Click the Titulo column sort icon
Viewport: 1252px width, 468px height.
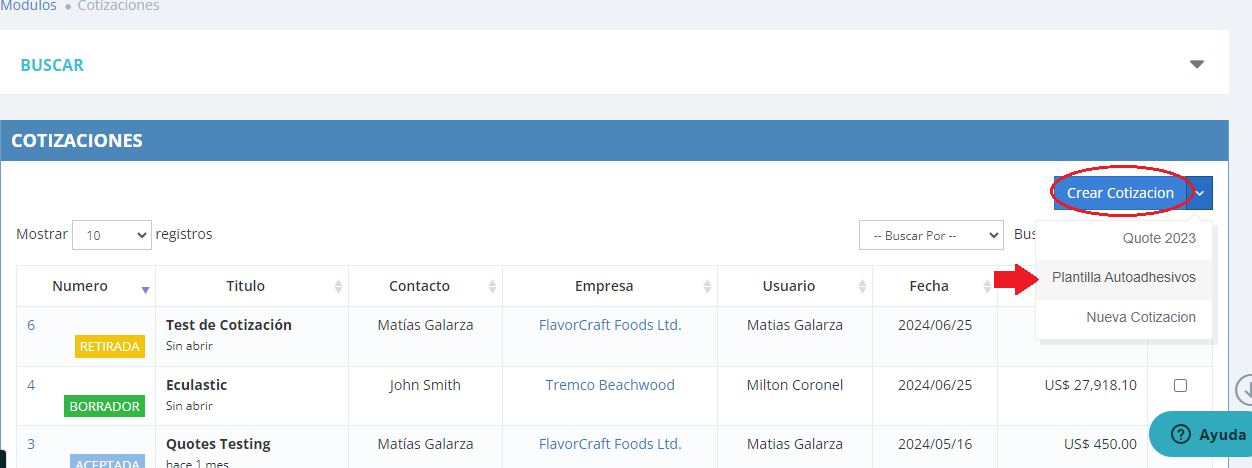click(x=339, y=287)
